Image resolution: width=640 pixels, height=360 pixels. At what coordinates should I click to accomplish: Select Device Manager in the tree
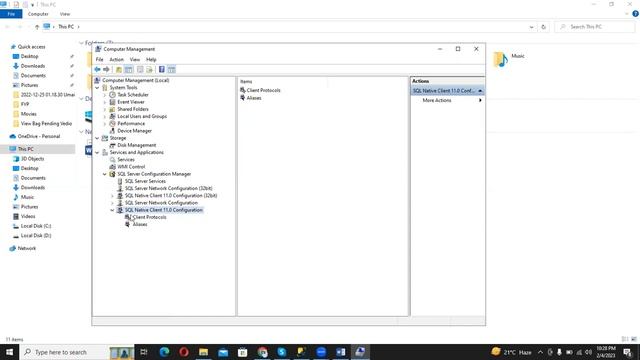(134, 131)
